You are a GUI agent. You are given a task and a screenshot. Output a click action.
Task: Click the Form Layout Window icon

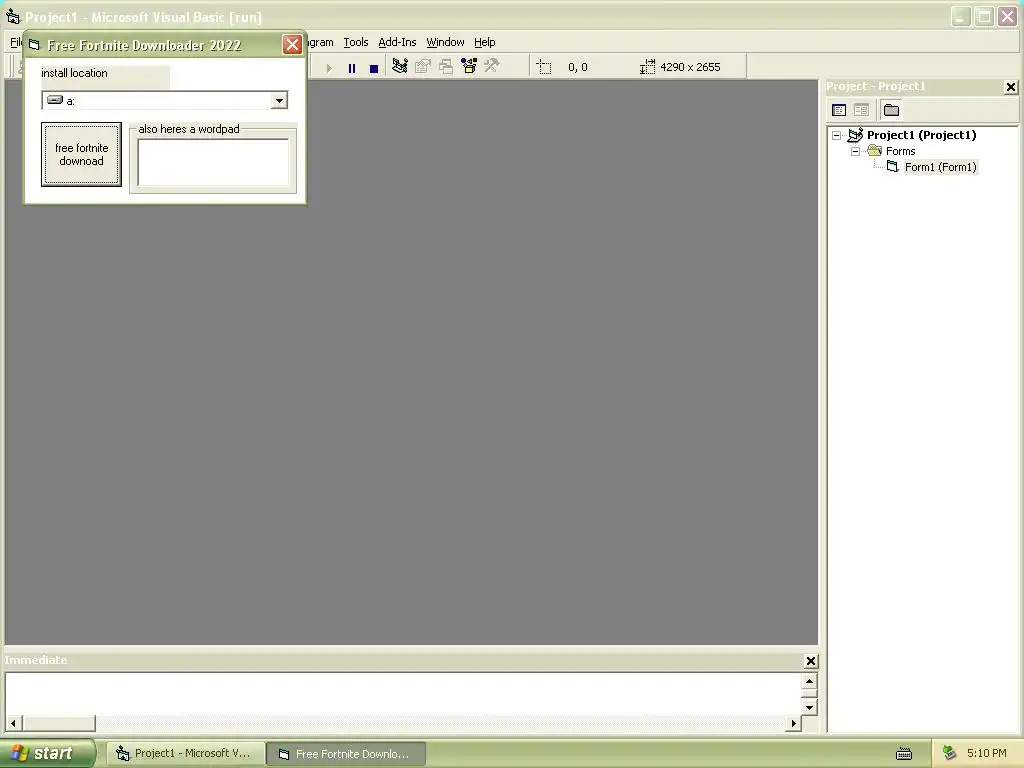(446, 66)
